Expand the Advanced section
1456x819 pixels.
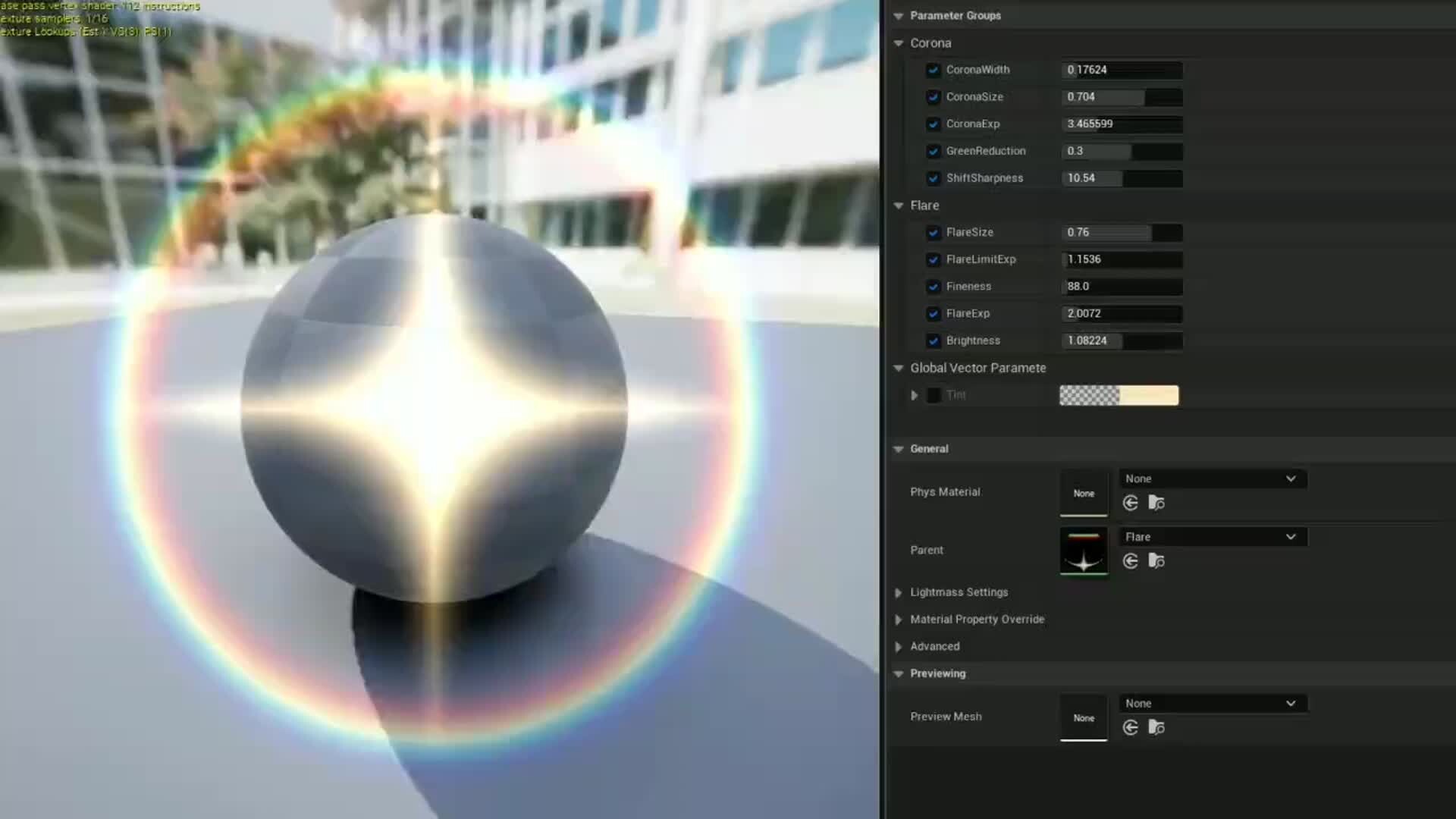point(899,647)
